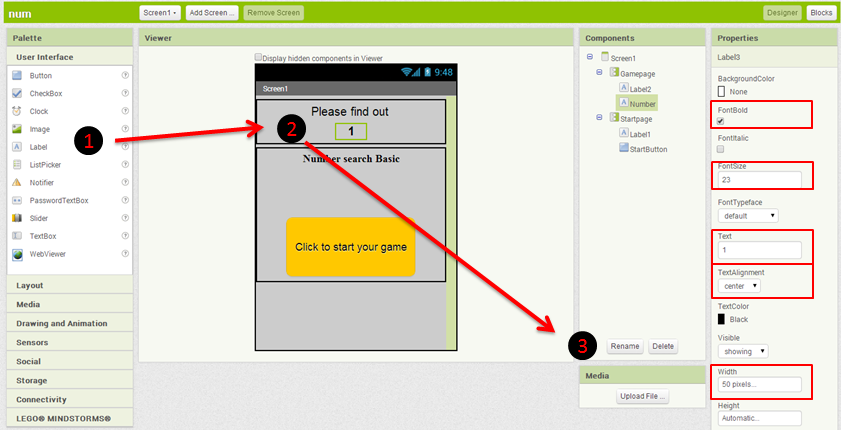The image size is (841, 435).
Task: Click the Notifier warning icon
Action: click(x=17, y=182)
